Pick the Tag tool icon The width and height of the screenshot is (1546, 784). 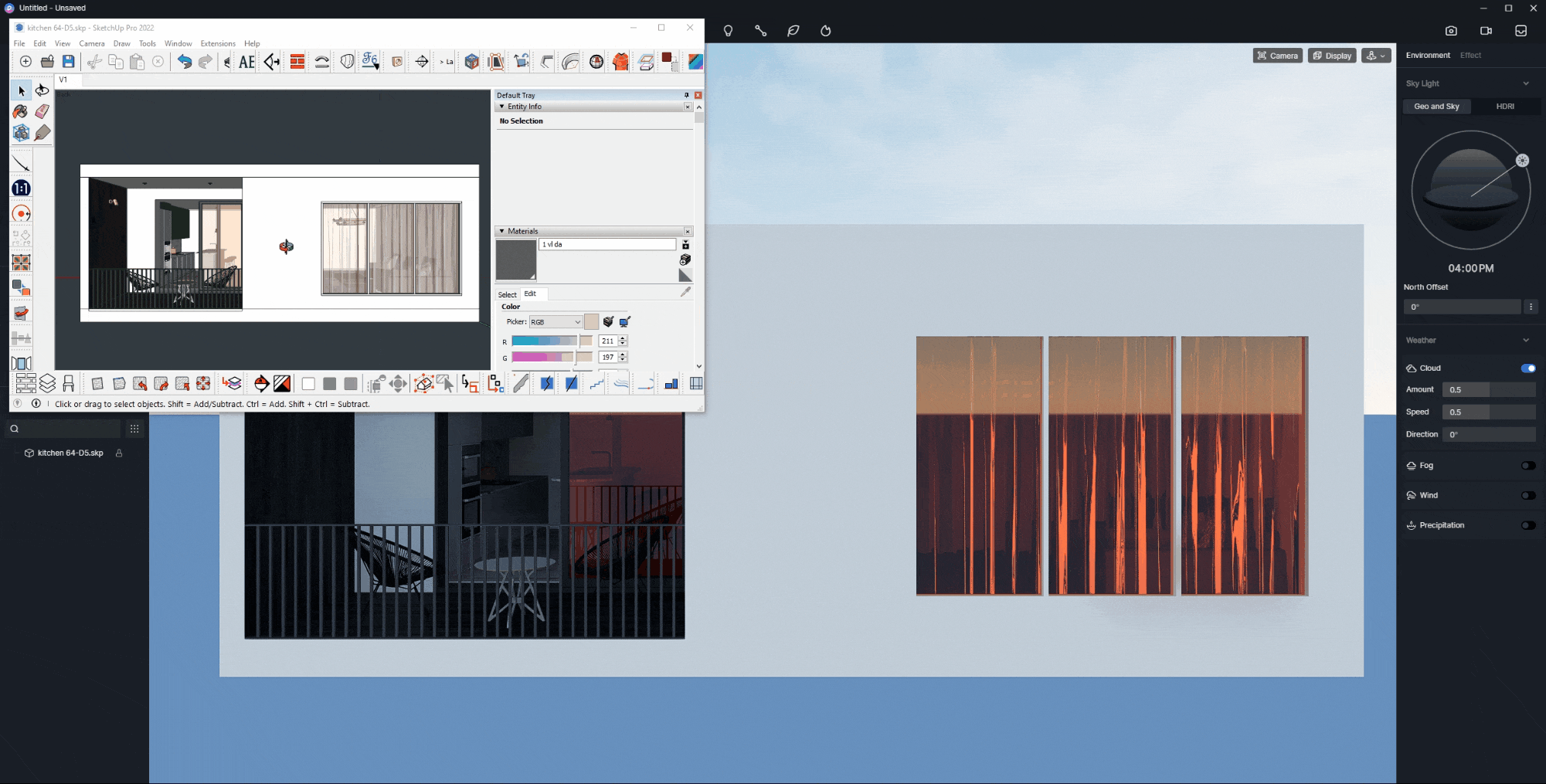coord(42,133)
